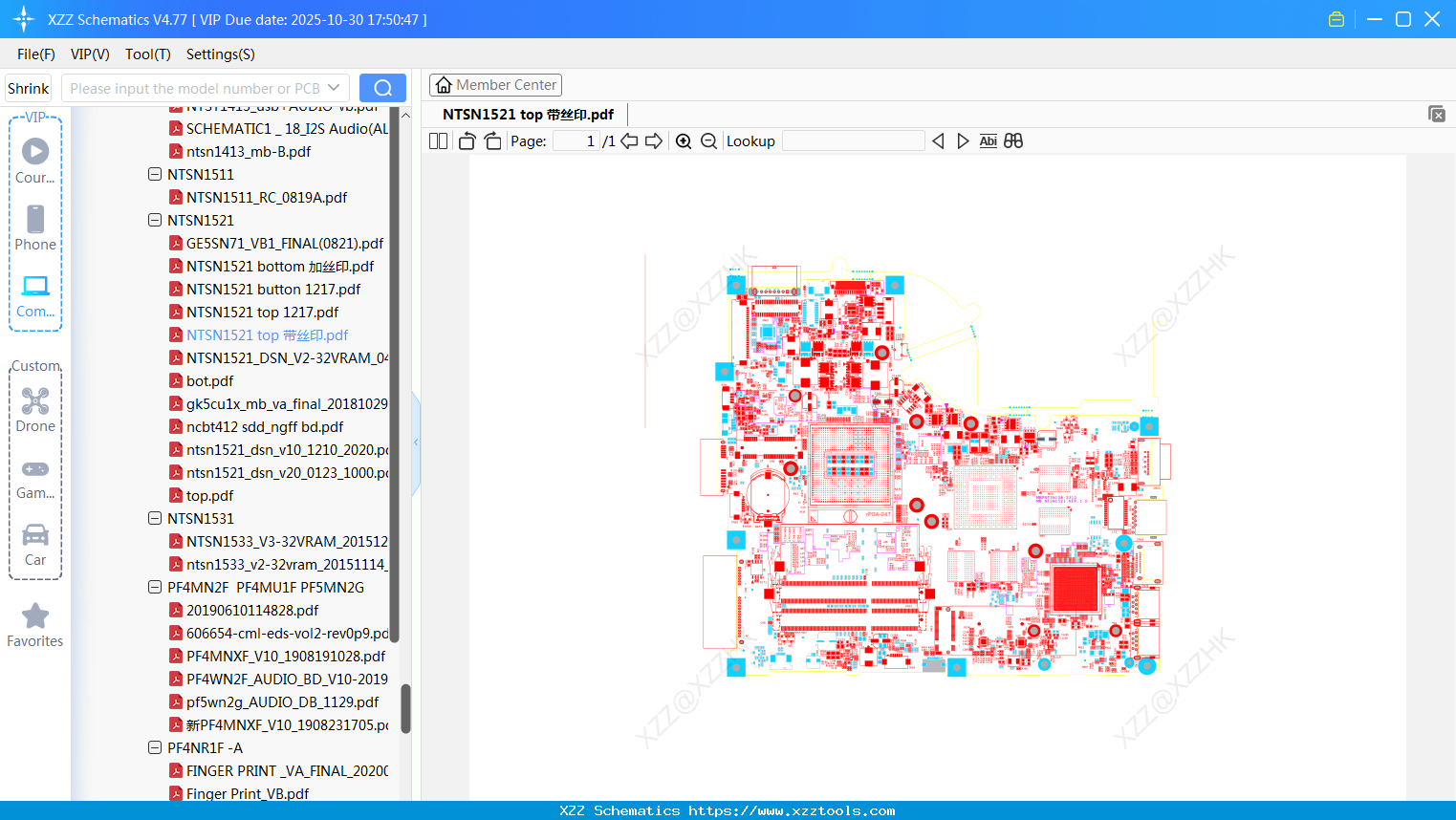Collapse the NTSN1531 folder
Viewport: 1456px width, 820px height.
(x=155, y=519)
